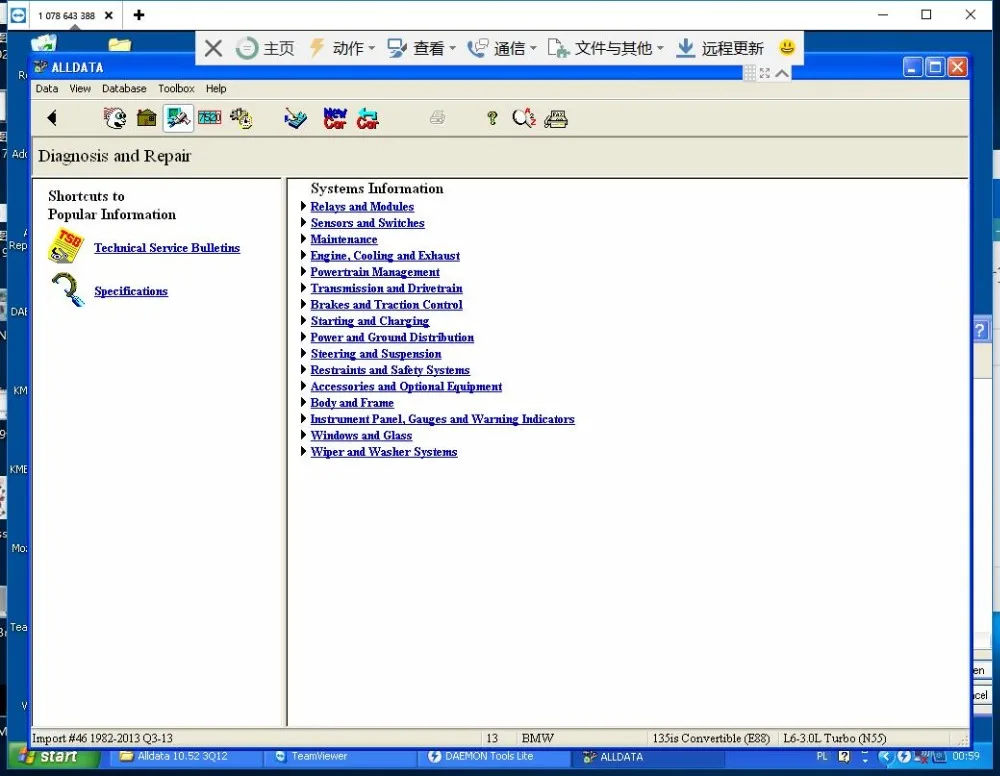1000x776 pixels.
Task: Open Accessories and Optional Equipment link
Action: coord(406,386)
